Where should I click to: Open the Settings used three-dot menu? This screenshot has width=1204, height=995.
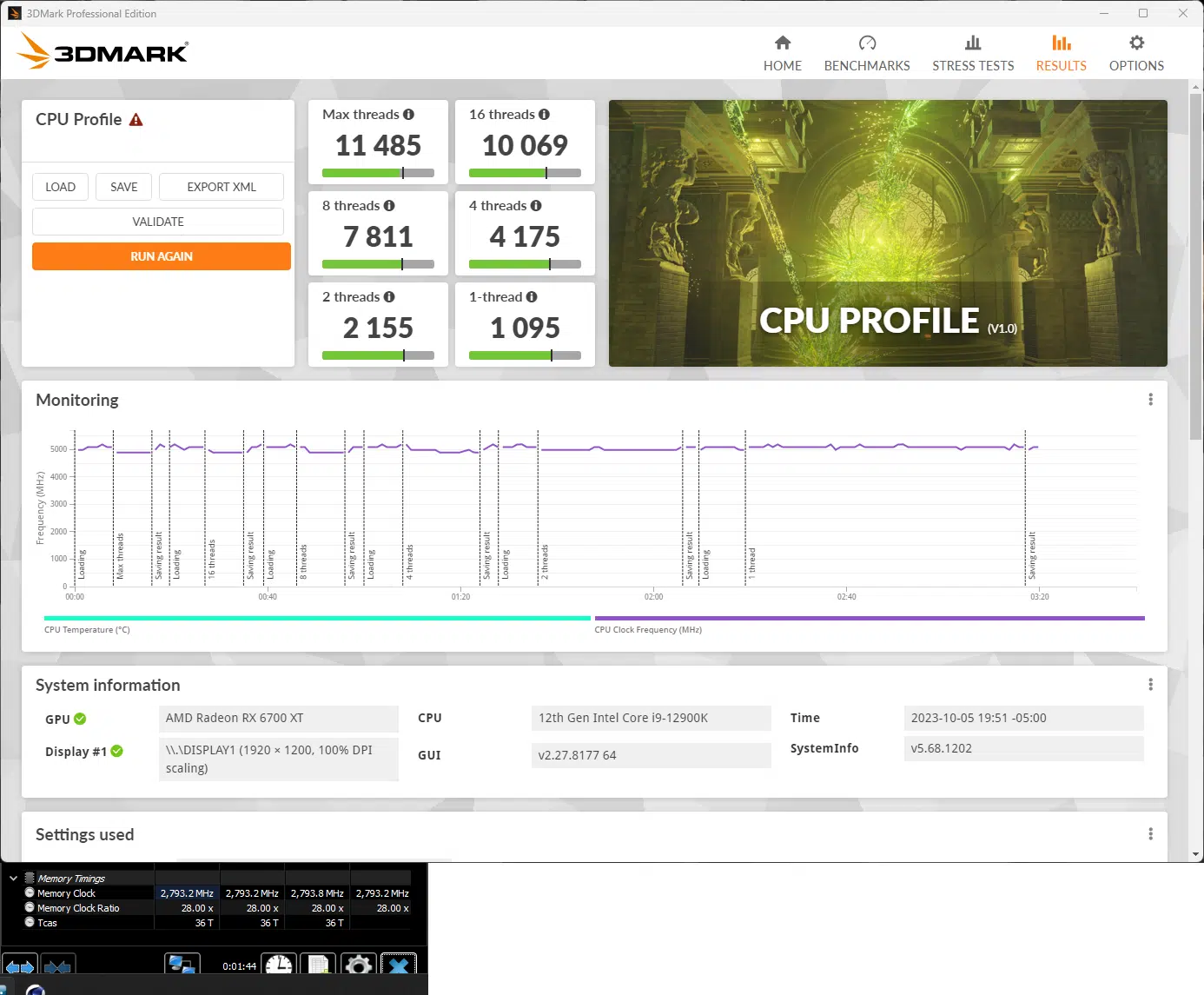coord(1151,834)
